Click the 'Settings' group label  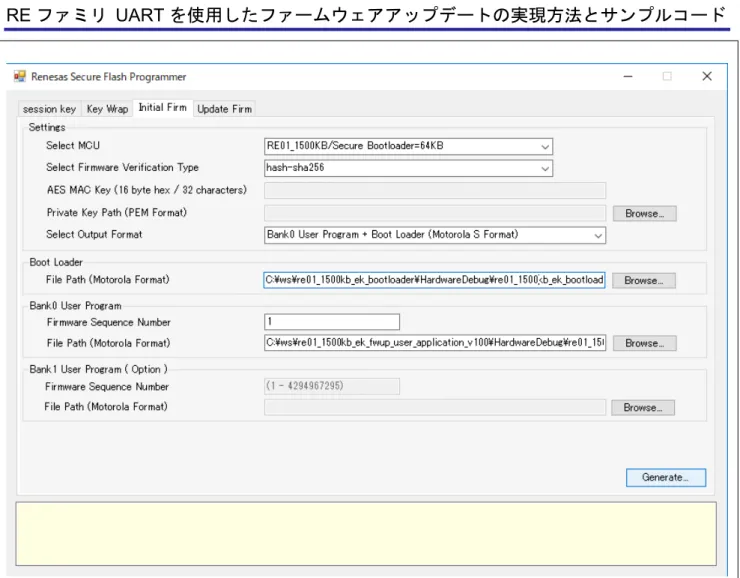(x=47, y=127)
